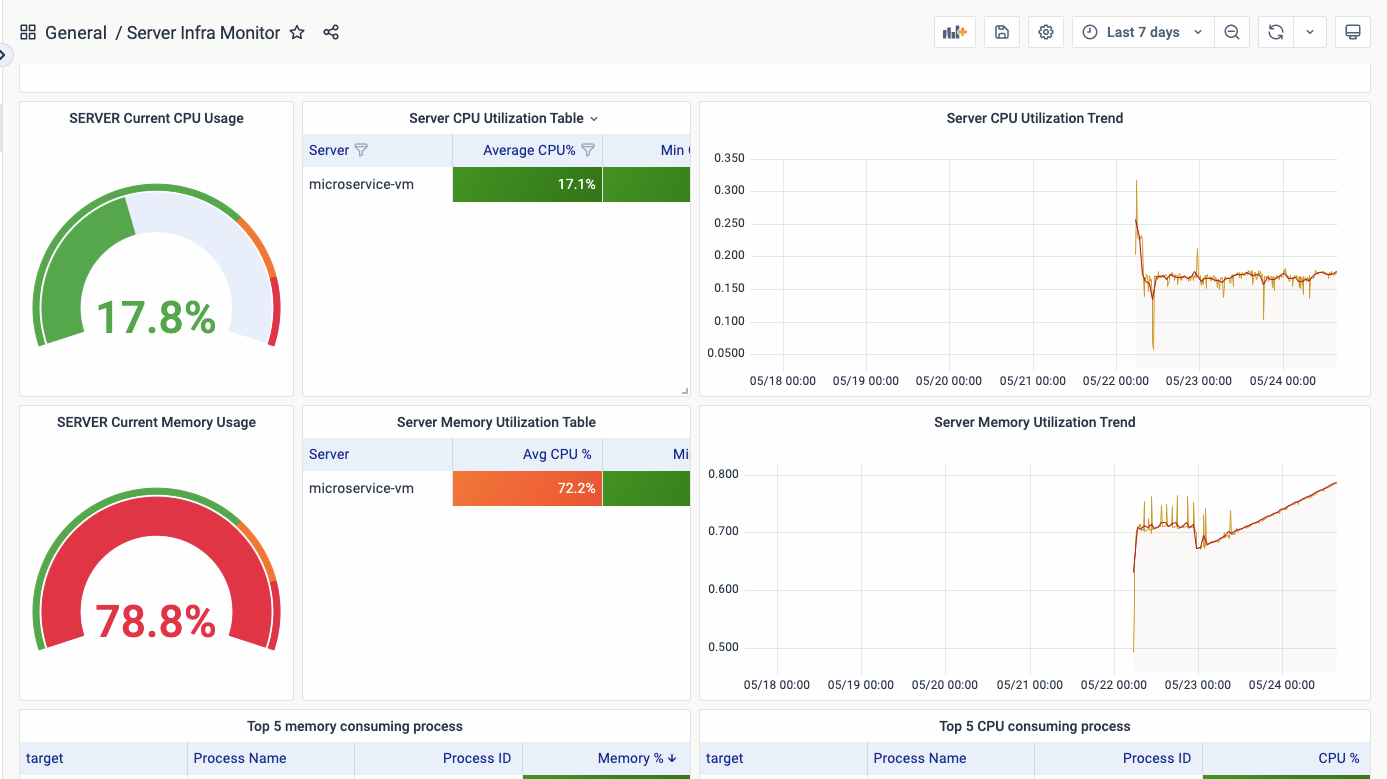Click the orange 72.2% cell
Screen dimensions: 1387x779
pyautogui.click(x=527, y=488)
